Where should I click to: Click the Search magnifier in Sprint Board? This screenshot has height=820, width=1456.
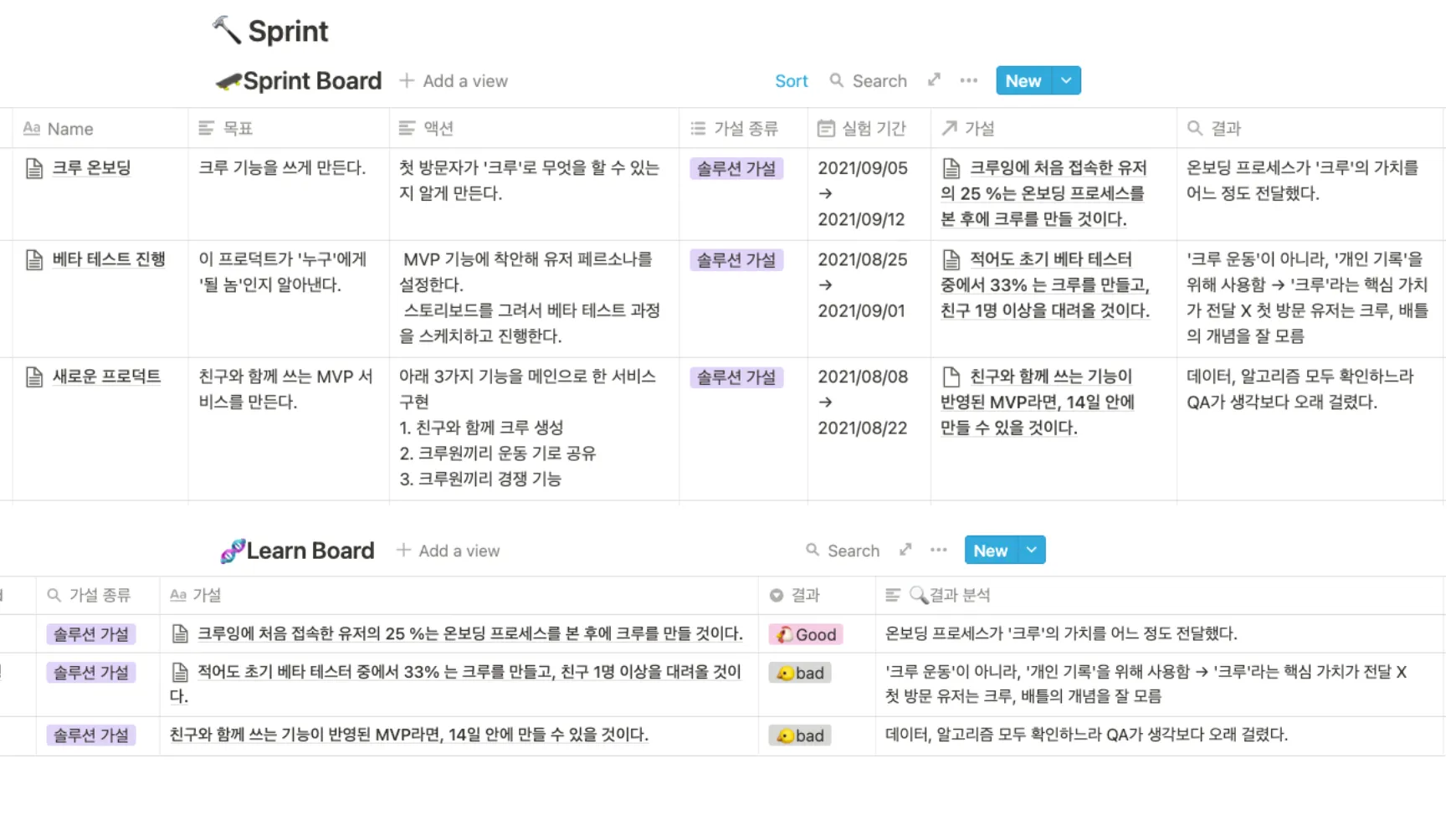coord(836,80)
